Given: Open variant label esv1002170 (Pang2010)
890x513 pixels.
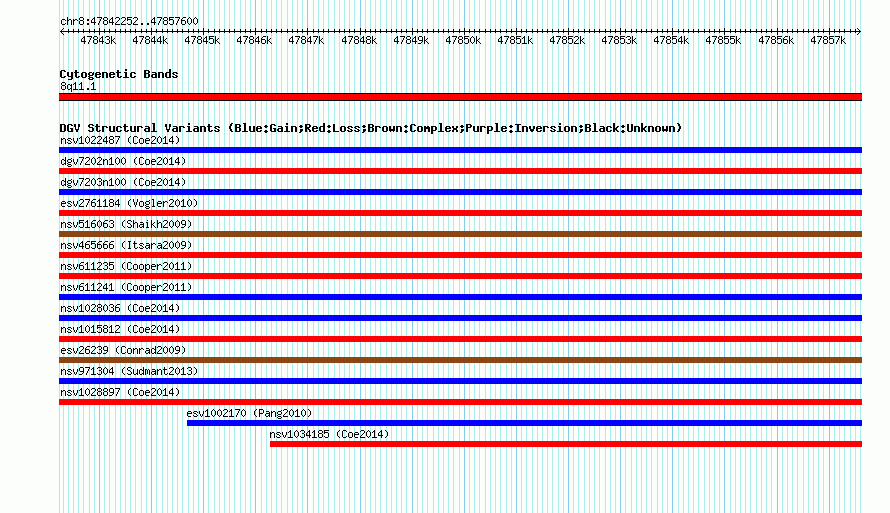Looking at the screenshot, I should [249, 413].
